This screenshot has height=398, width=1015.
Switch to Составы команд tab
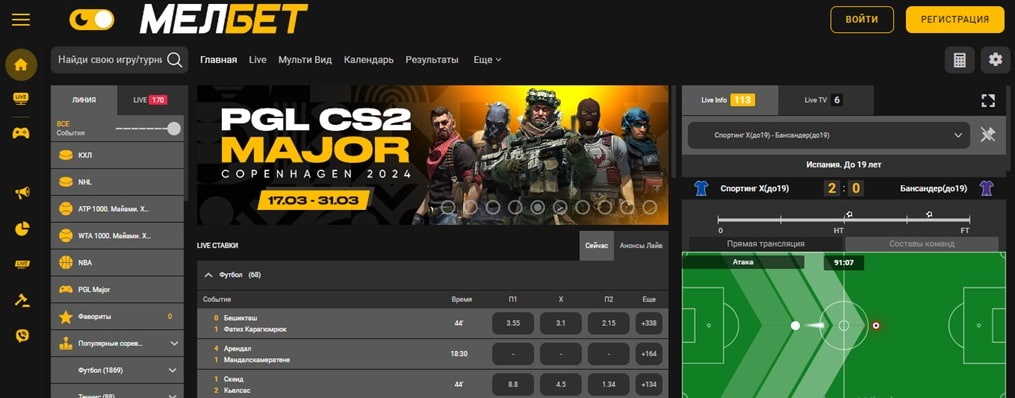[x=922, y=244]
